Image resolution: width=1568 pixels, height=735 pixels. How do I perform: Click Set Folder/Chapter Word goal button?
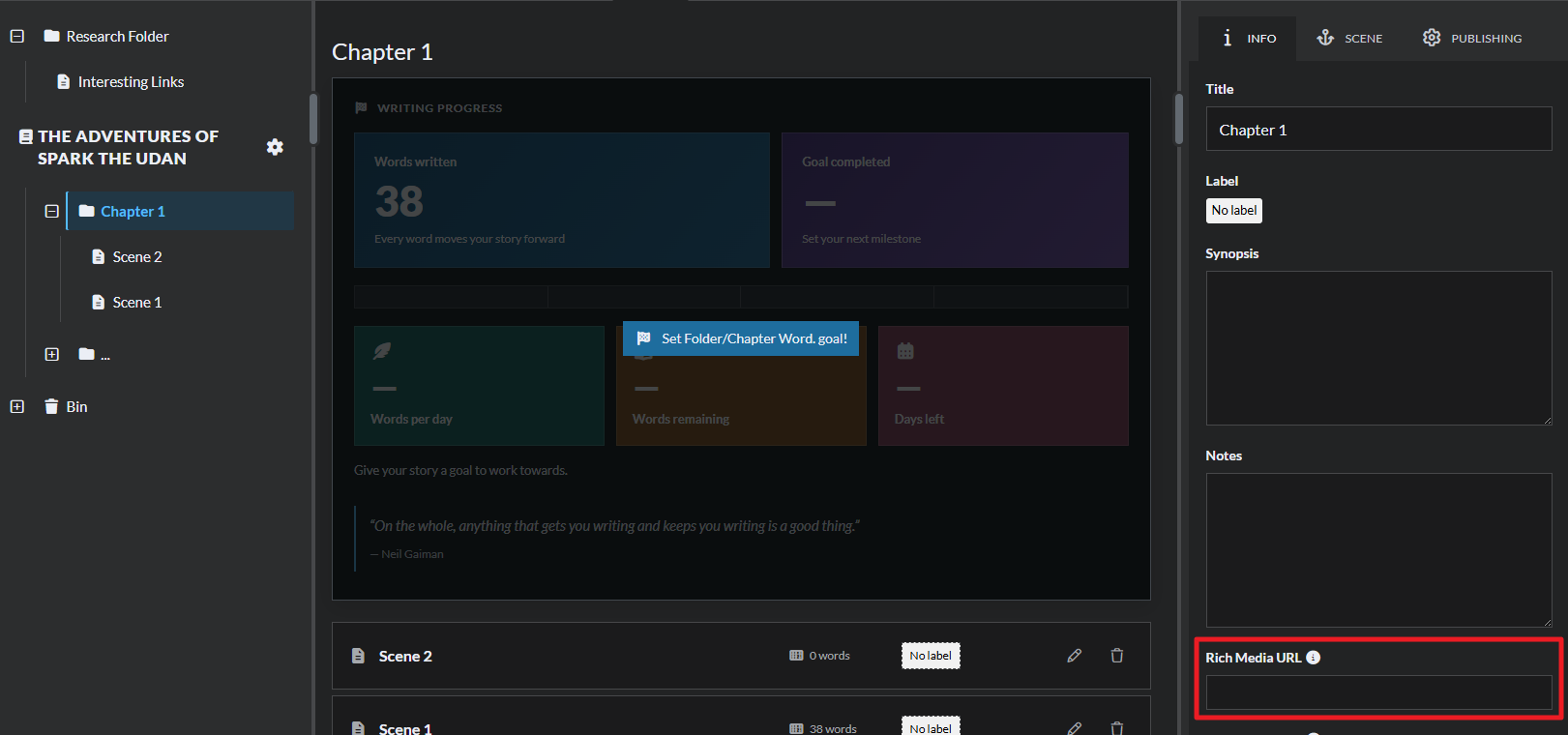tap(741, 338)
